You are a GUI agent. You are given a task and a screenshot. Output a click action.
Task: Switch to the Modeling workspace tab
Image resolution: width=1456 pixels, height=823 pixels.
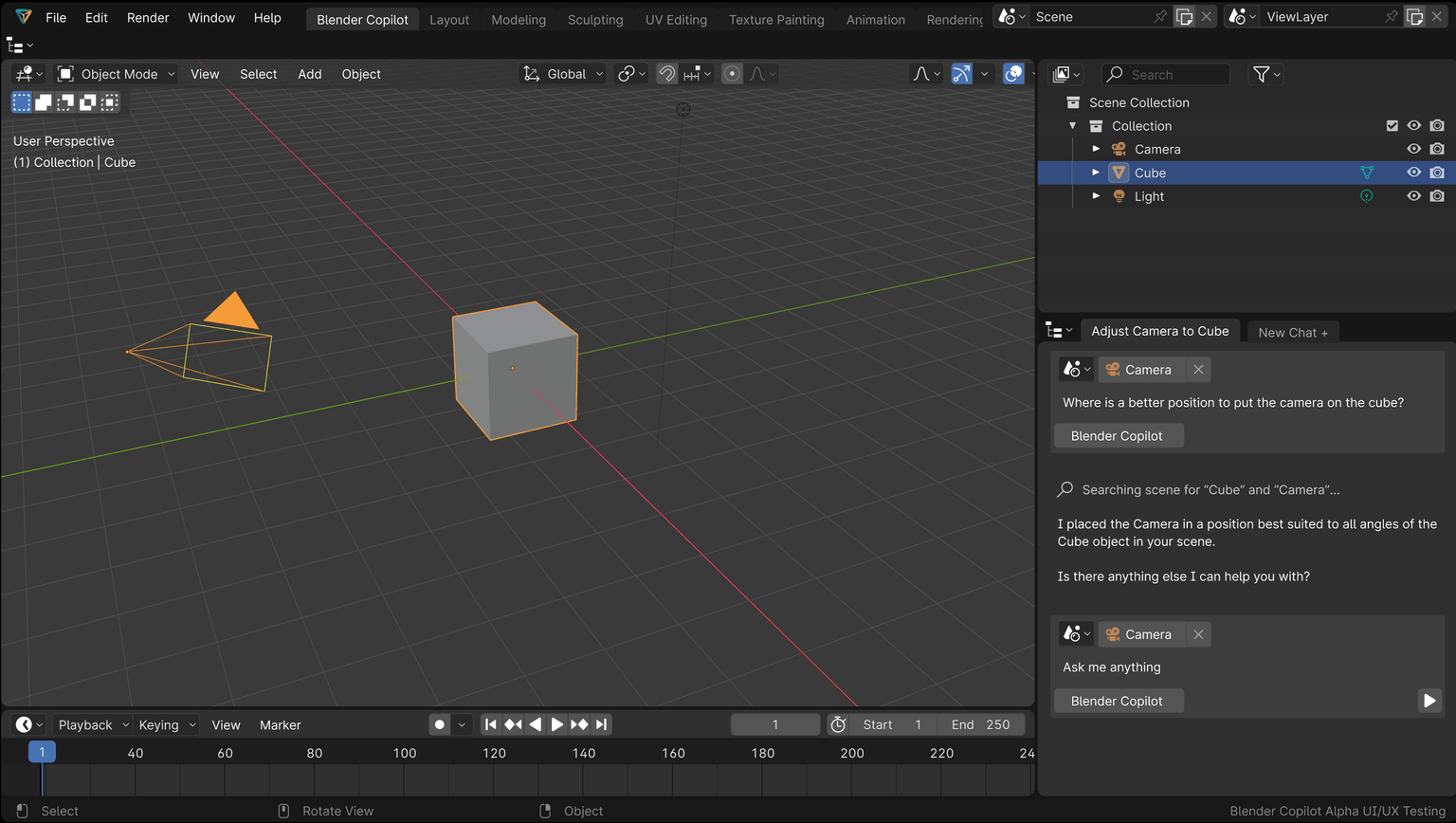click(519, 19)
